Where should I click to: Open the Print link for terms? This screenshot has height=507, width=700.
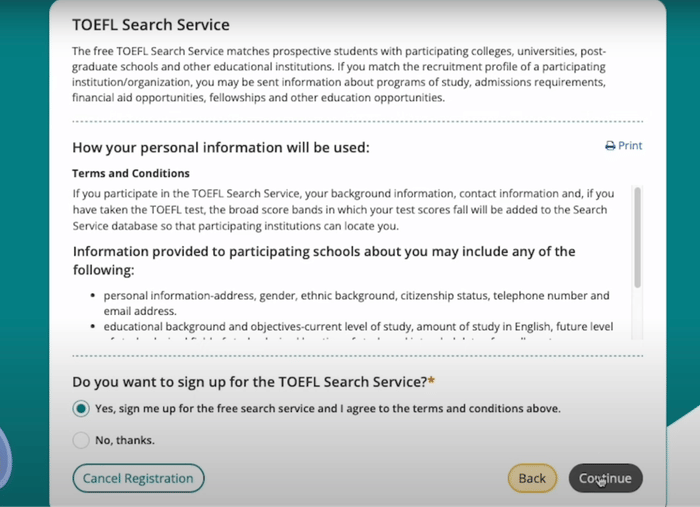pos(624,146)
